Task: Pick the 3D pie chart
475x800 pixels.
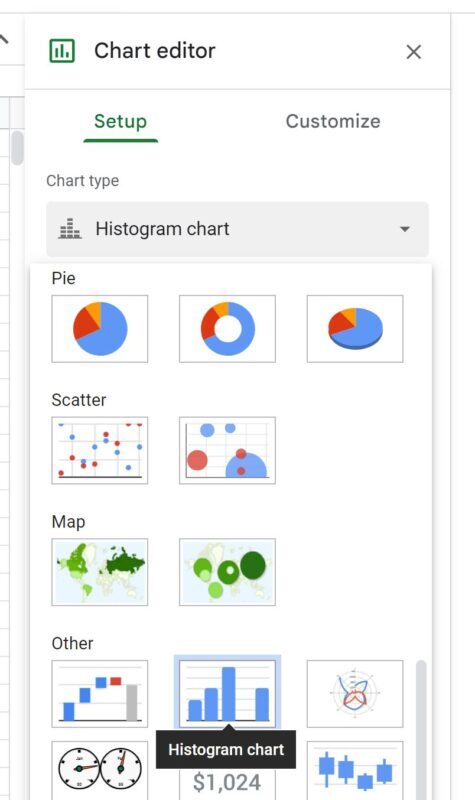Action: (x=355, y=329)
